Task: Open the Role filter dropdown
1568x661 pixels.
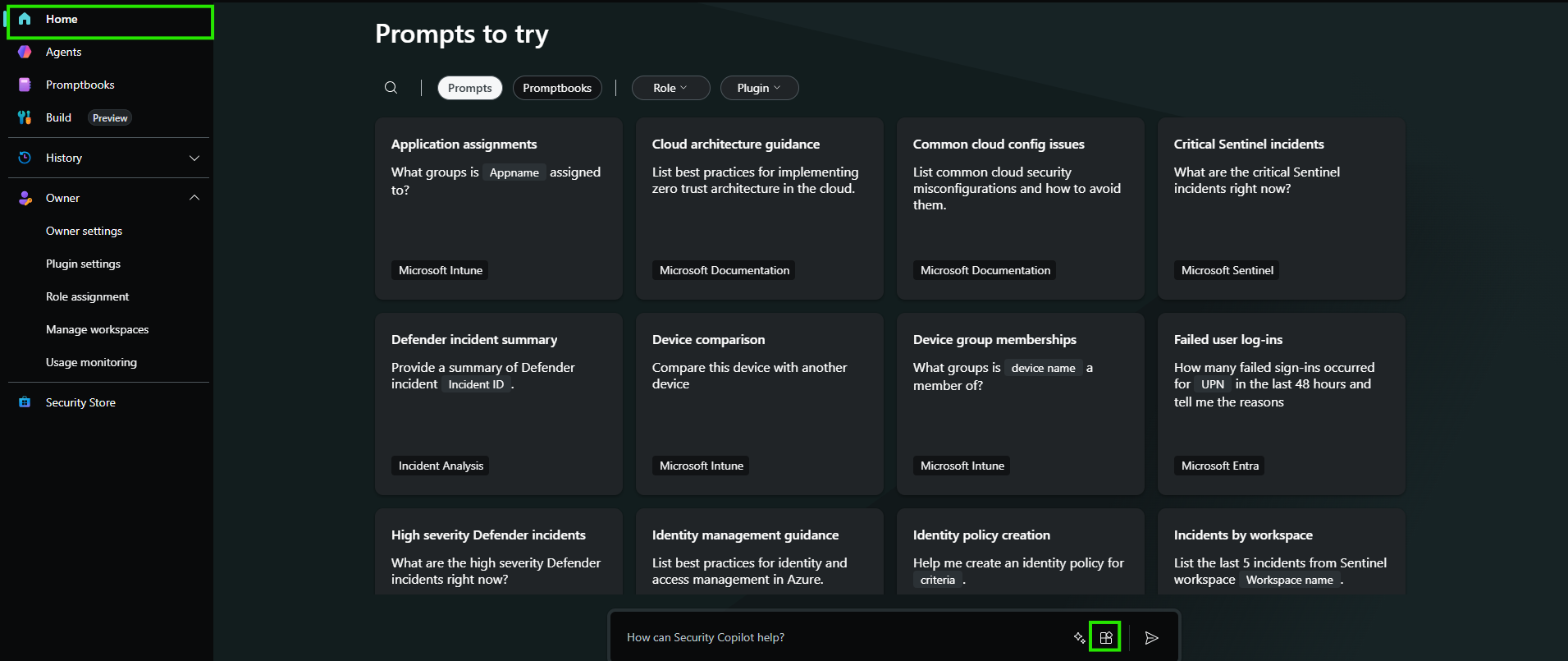Action: pyautogui.click(x=670, y=88)
